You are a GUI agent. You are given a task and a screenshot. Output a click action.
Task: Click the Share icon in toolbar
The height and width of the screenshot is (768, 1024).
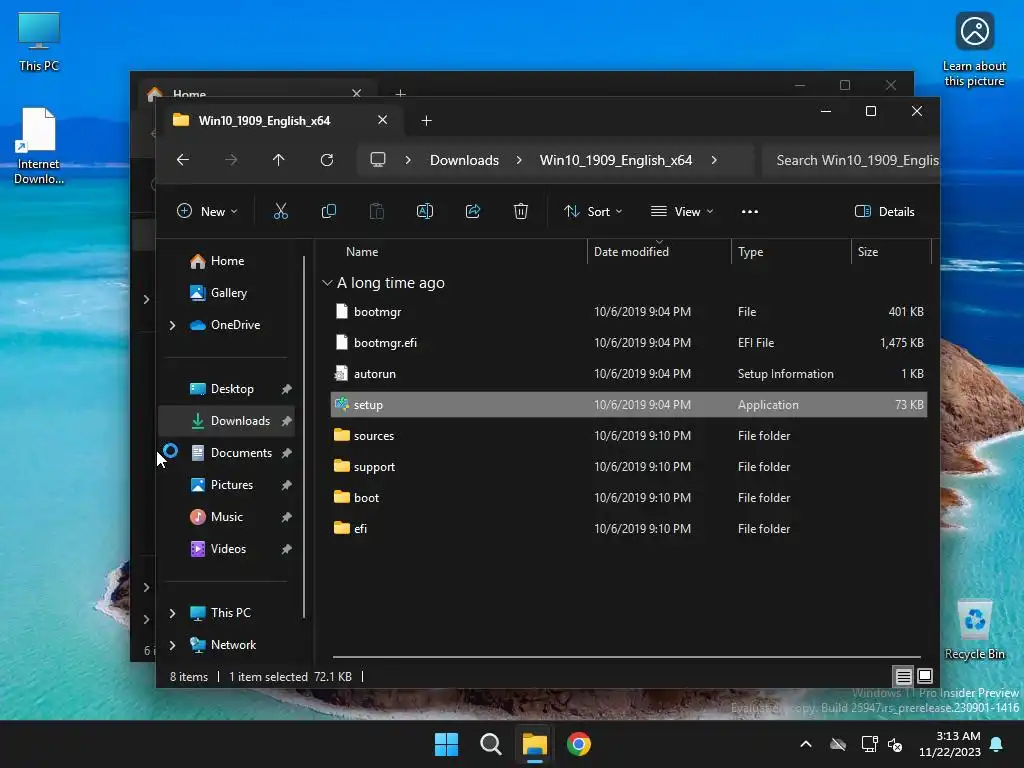(473, 212)
